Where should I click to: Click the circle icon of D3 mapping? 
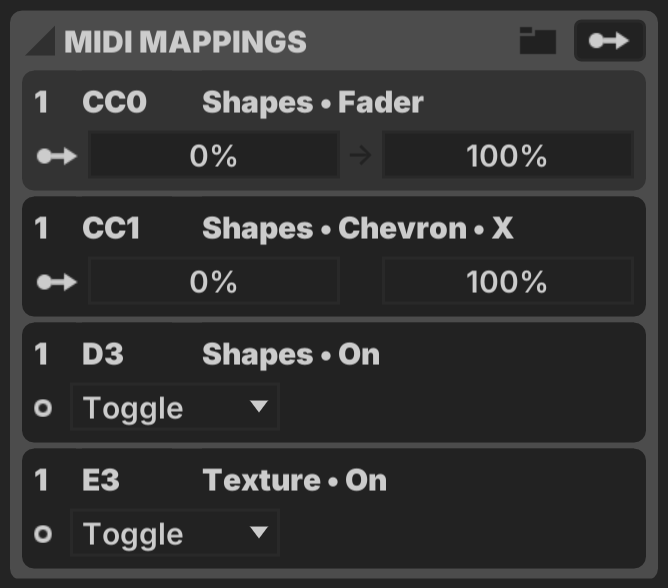point(43,408)
